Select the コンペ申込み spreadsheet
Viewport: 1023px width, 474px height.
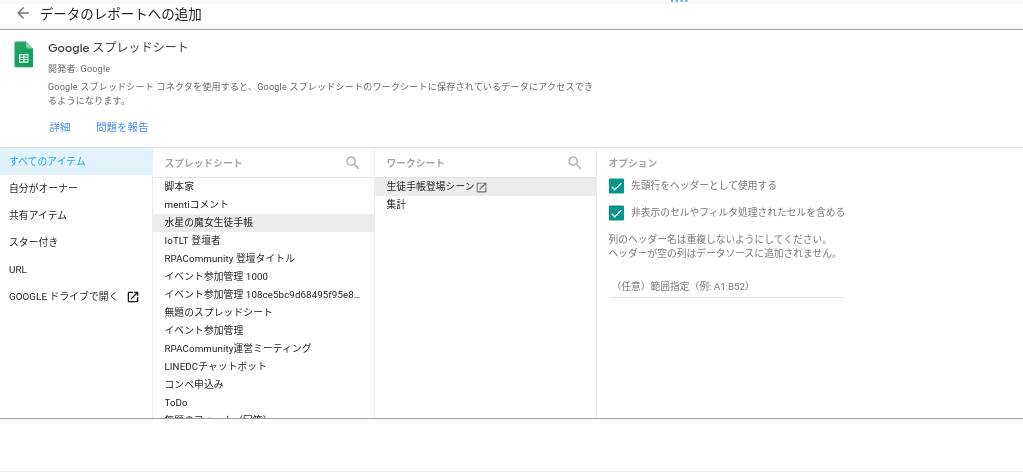(264, 384)
